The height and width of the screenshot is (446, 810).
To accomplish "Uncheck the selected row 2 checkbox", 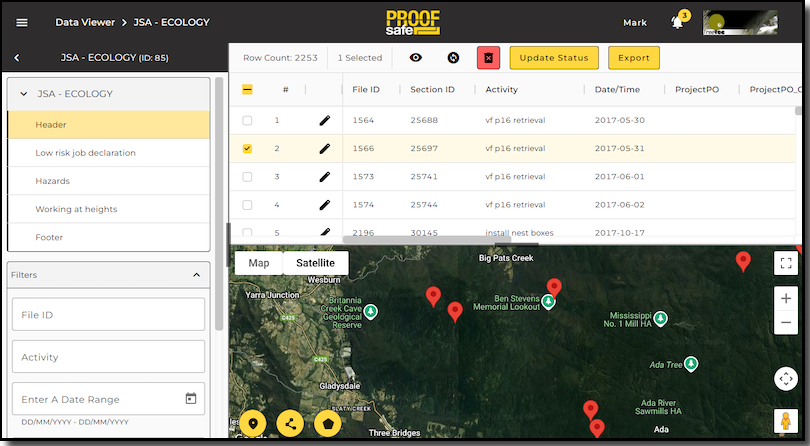I will pos(248,149).
